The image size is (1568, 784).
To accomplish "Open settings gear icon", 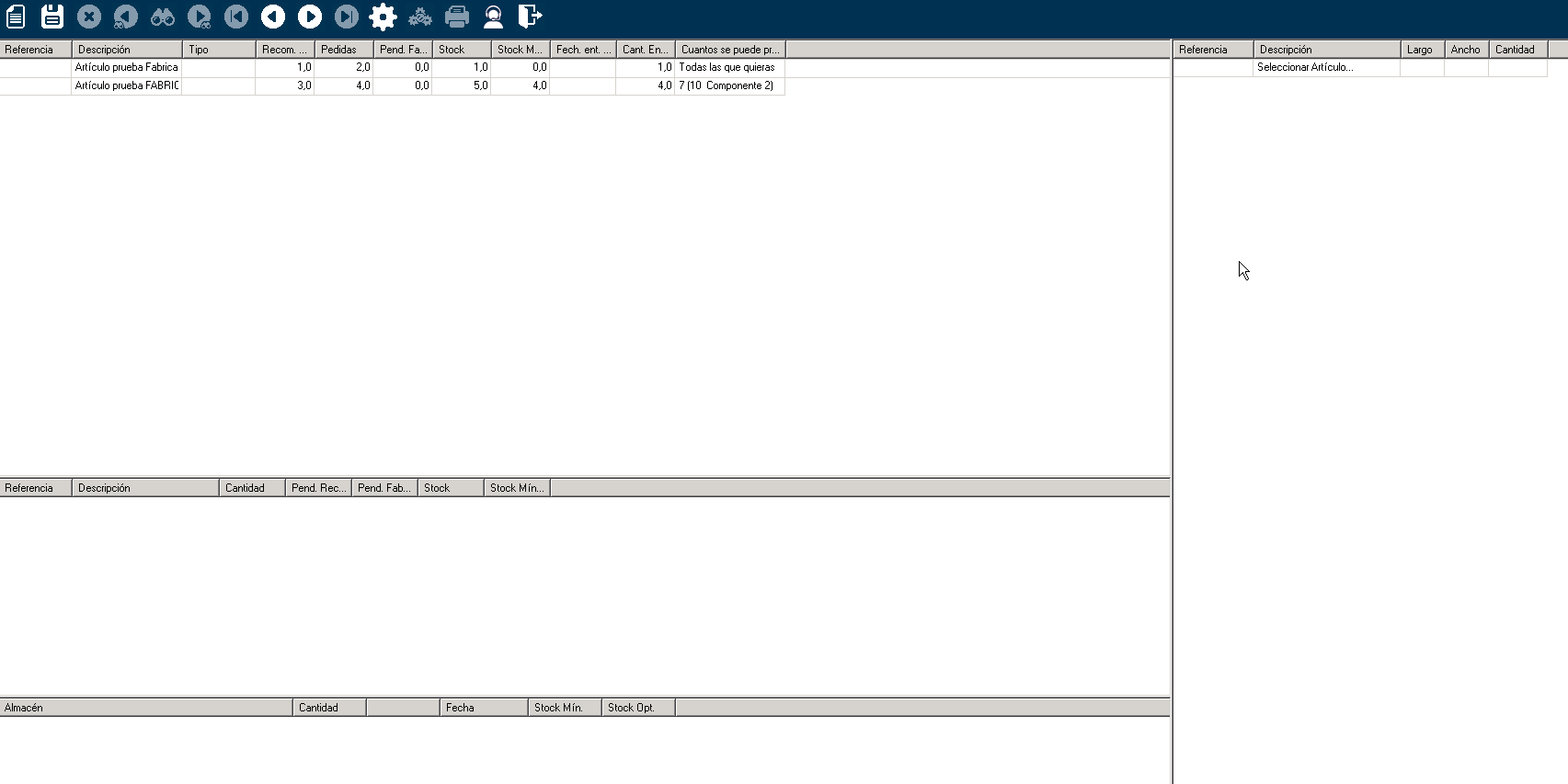I will [x=383, y=17].
